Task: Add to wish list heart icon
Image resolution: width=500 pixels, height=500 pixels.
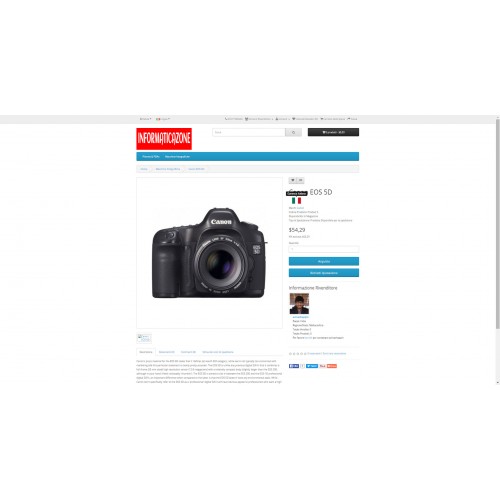Action: (x=293, y=180)
